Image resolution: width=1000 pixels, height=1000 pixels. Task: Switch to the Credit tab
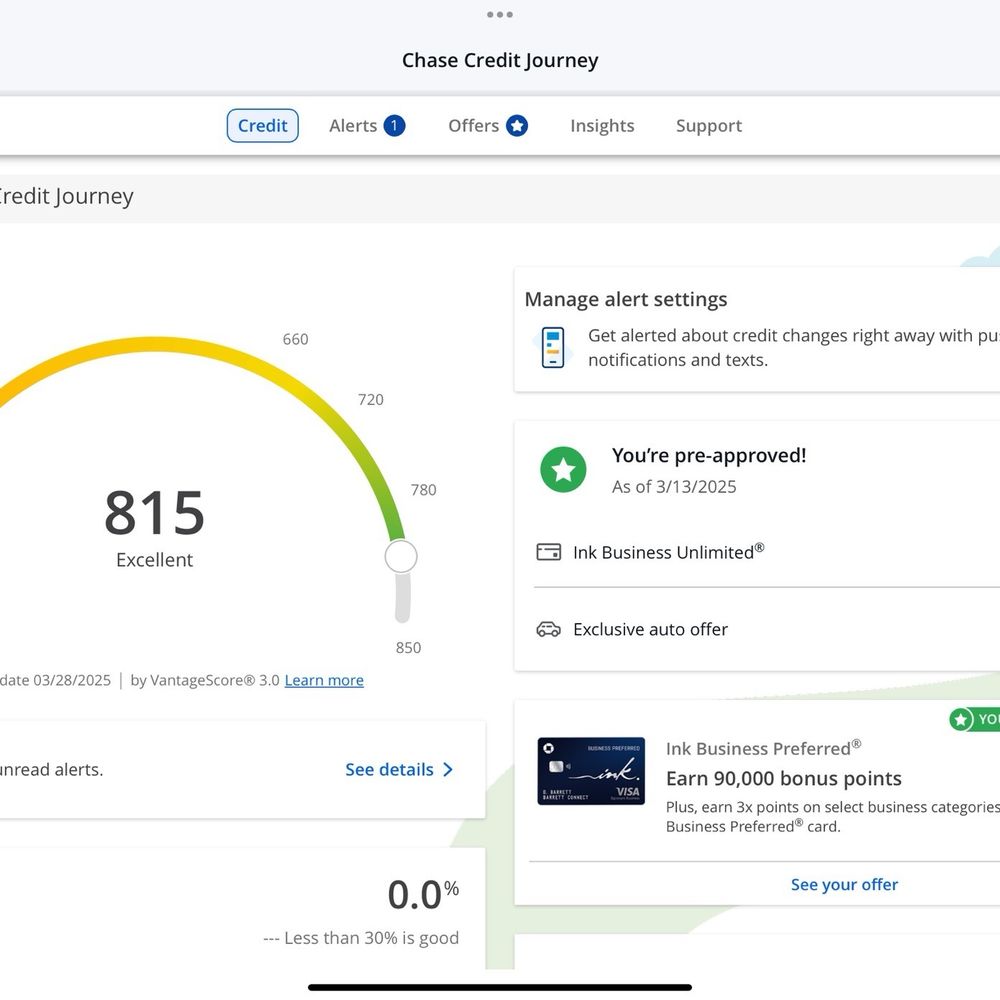[x=262, y=126]
